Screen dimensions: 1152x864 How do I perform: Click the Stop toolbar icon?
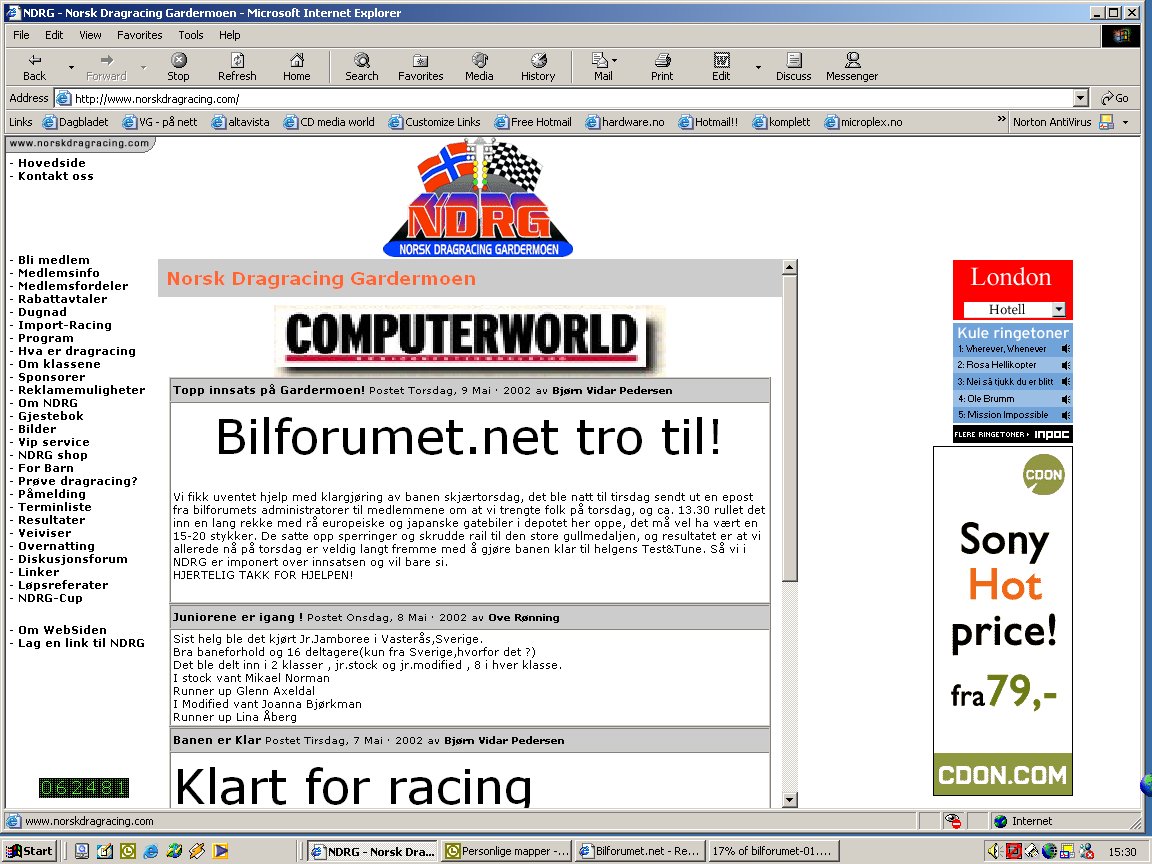point(178,67)
